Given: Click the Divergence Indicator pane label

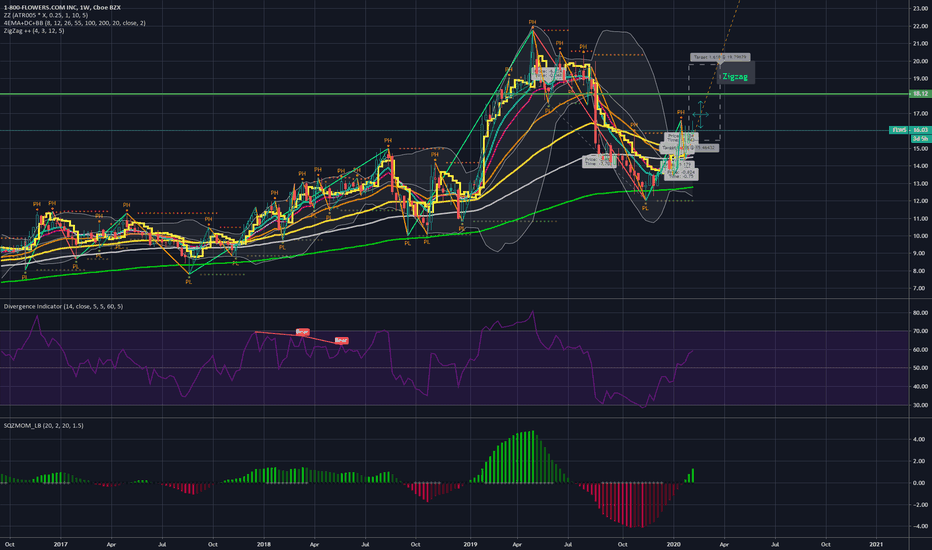Looking at the screenshot, I should [x=63, y=306].
